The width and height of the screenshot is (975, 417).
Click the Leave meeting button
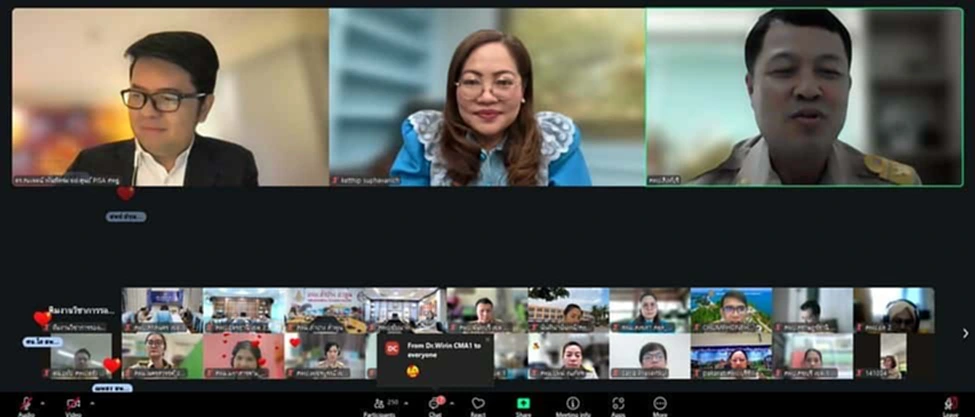point(951,404)
